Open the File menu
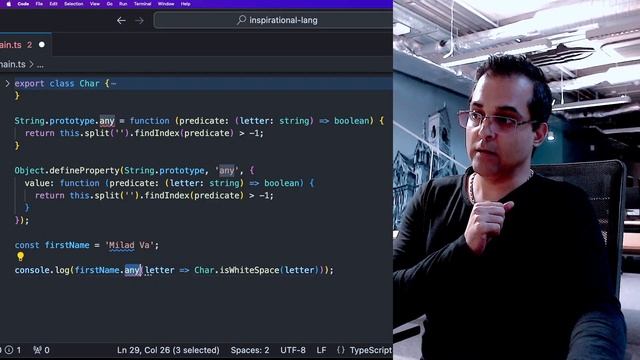 point(39,4)
